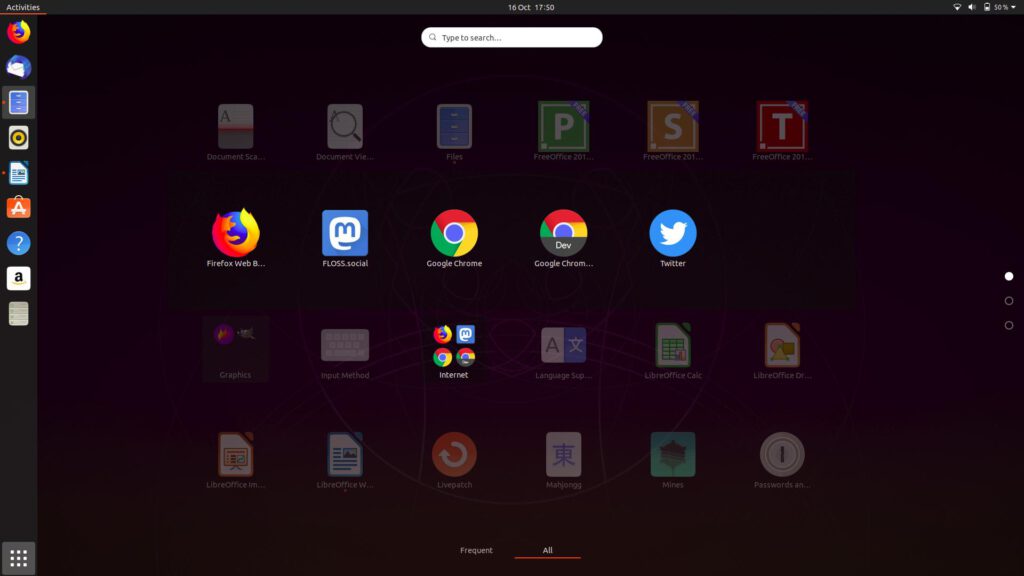Viewport: 1024px width, 576px height.
Task: Click the Type to search field
Action: [511, 37]
